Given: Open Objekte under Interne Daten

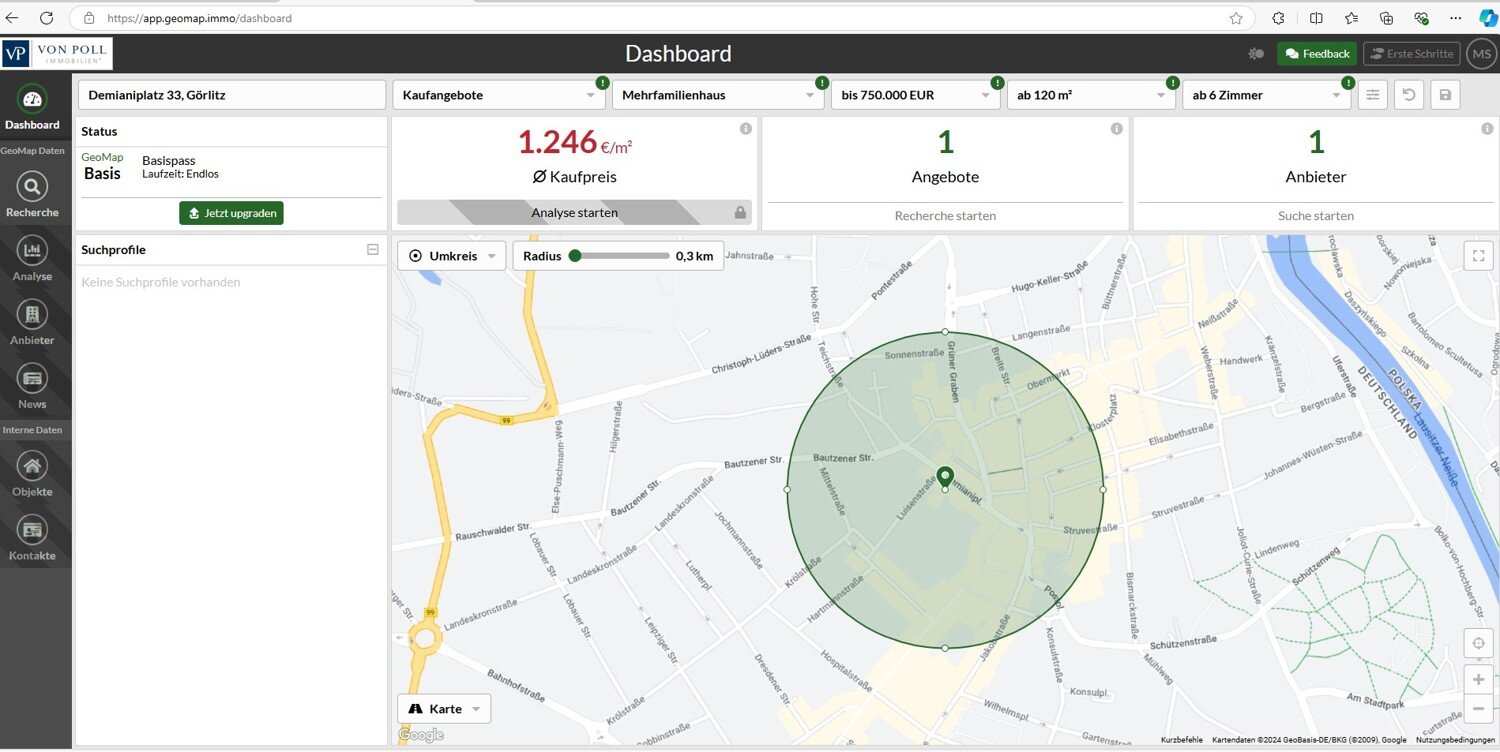Looking at the screenshot, I should coord(32,474).
